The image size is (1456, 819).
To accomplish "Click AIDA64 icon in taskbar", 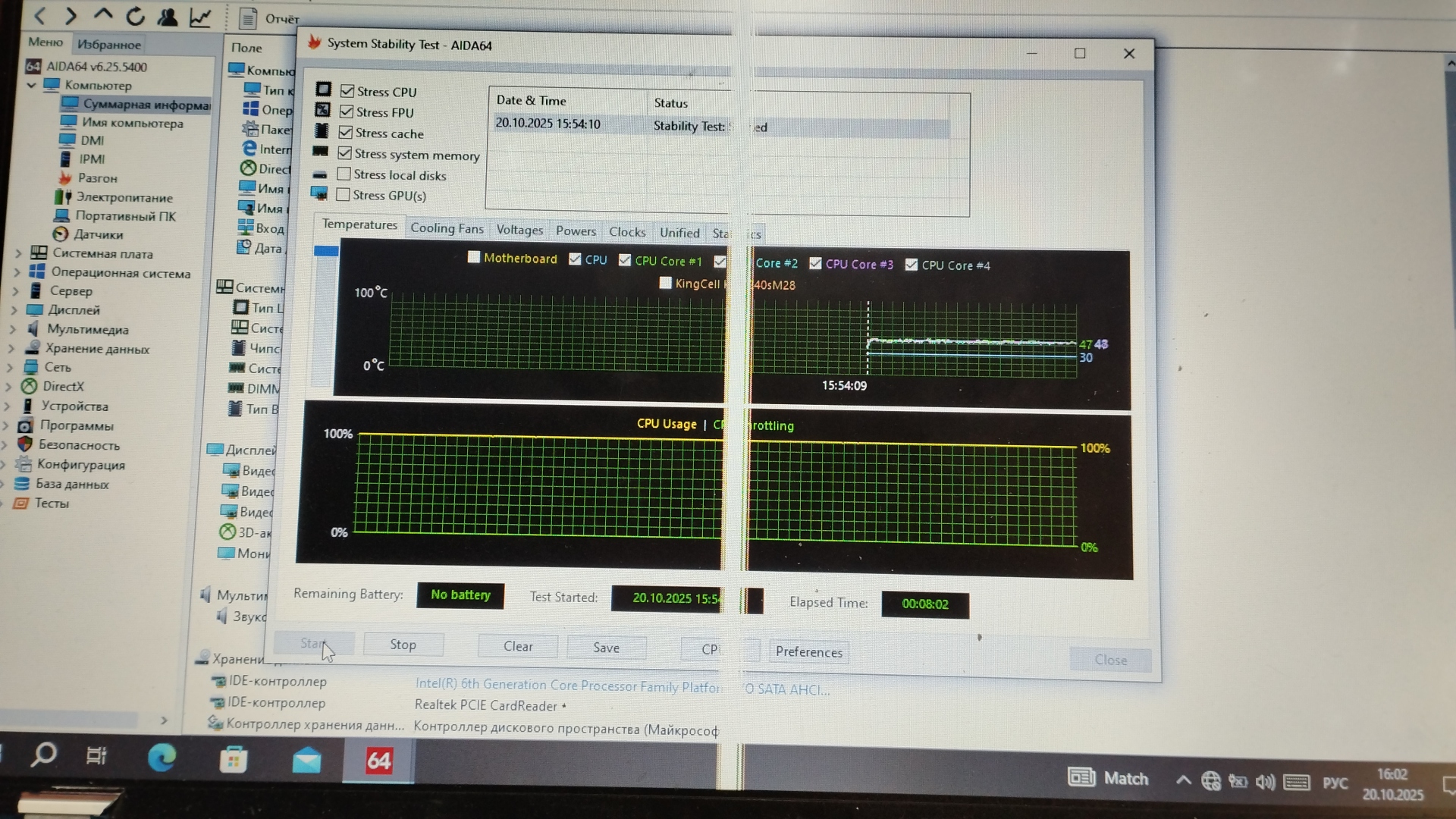I will 378,760.
